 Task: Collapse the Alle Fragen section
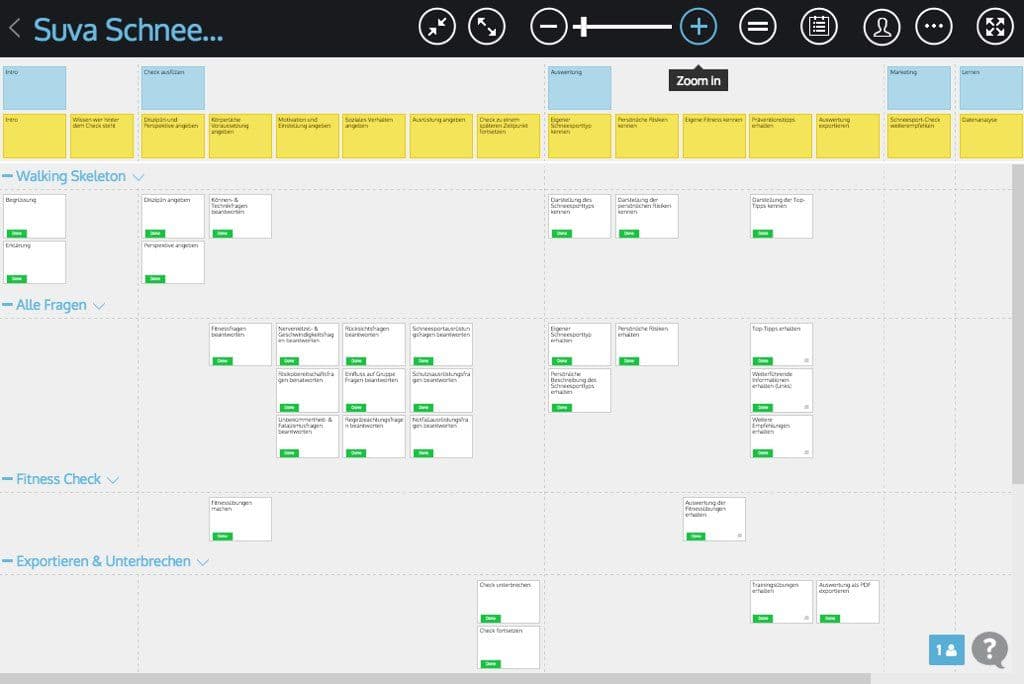point(98,305)
